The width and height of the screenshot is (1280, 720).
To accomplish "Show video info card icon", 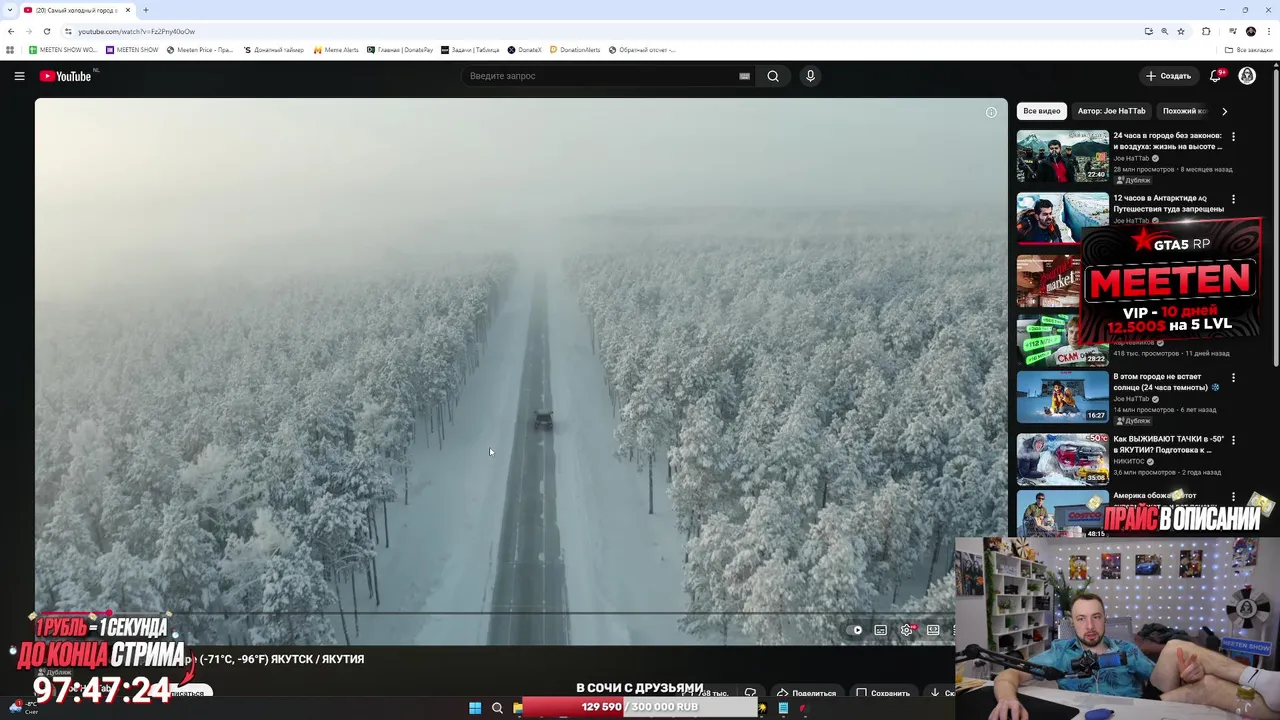I will 991,112.
